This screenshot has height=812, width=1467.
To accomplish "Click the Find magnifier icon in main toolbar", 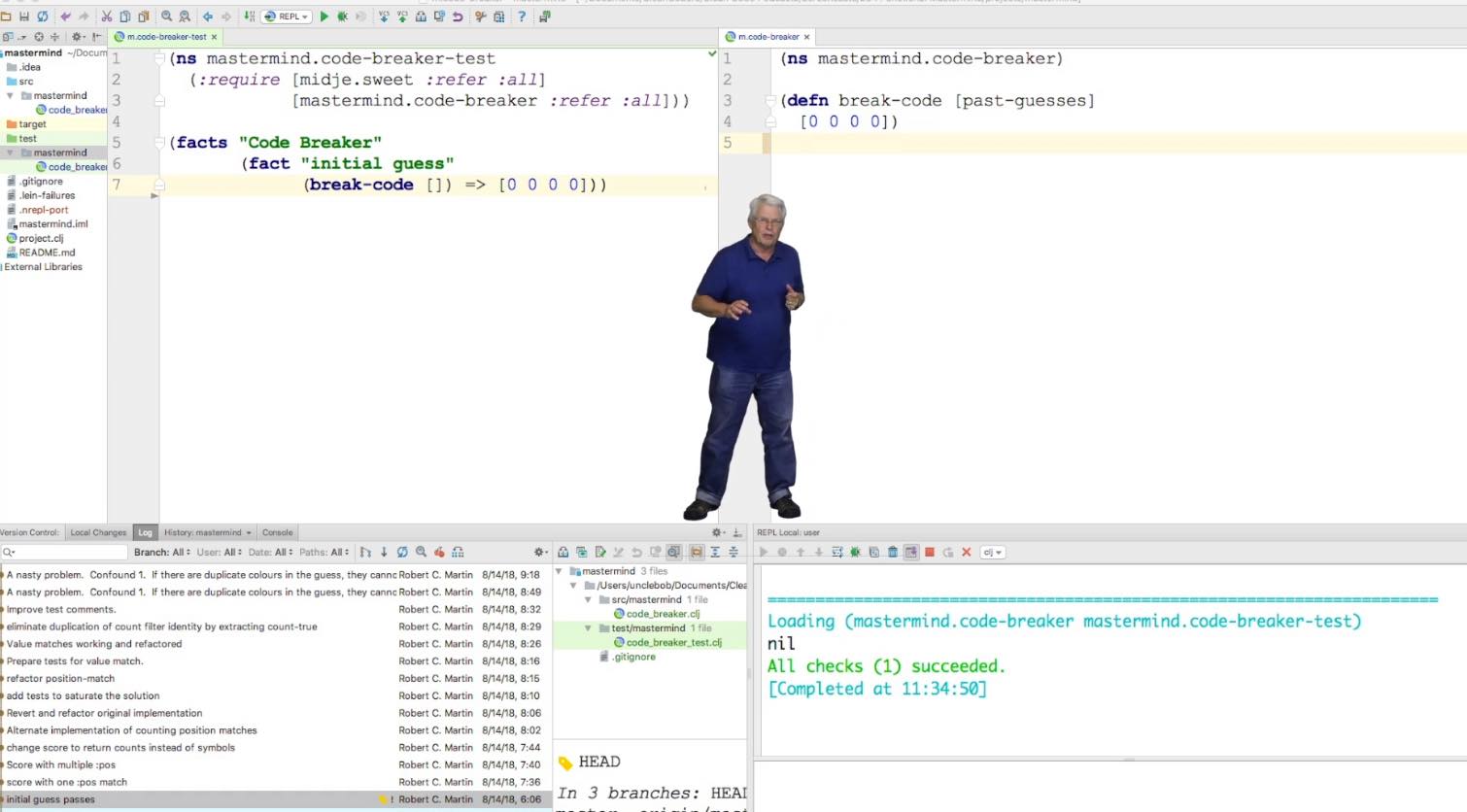I will coord(167,17).
